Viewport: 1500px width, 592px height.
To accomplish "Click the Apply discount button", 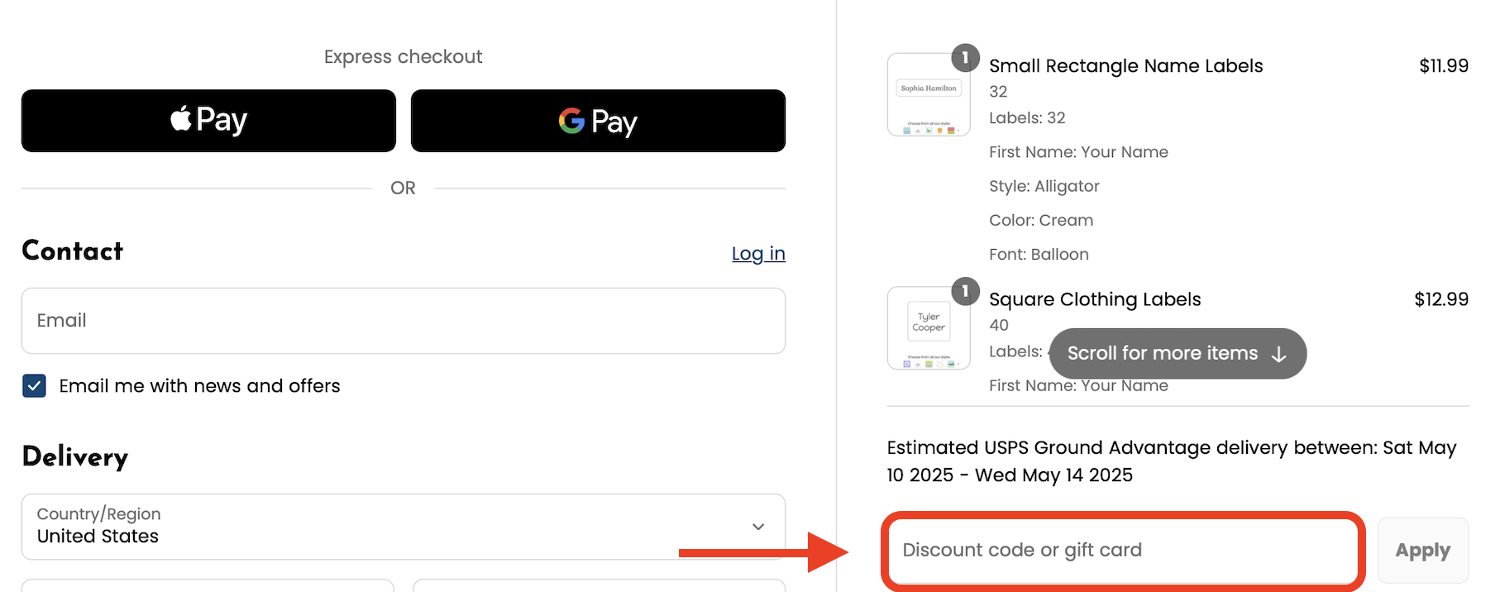I will 1422,550.
